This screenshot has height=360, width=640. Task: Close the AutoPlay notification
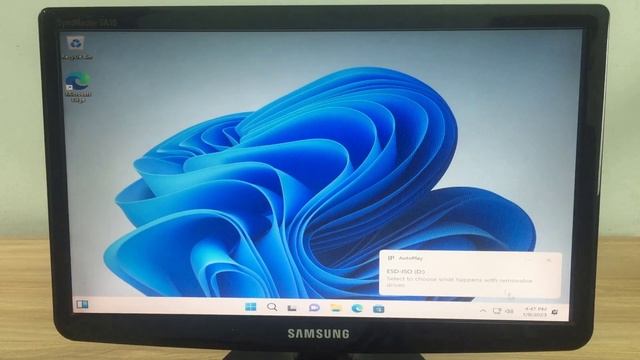(x=549, y=260)
